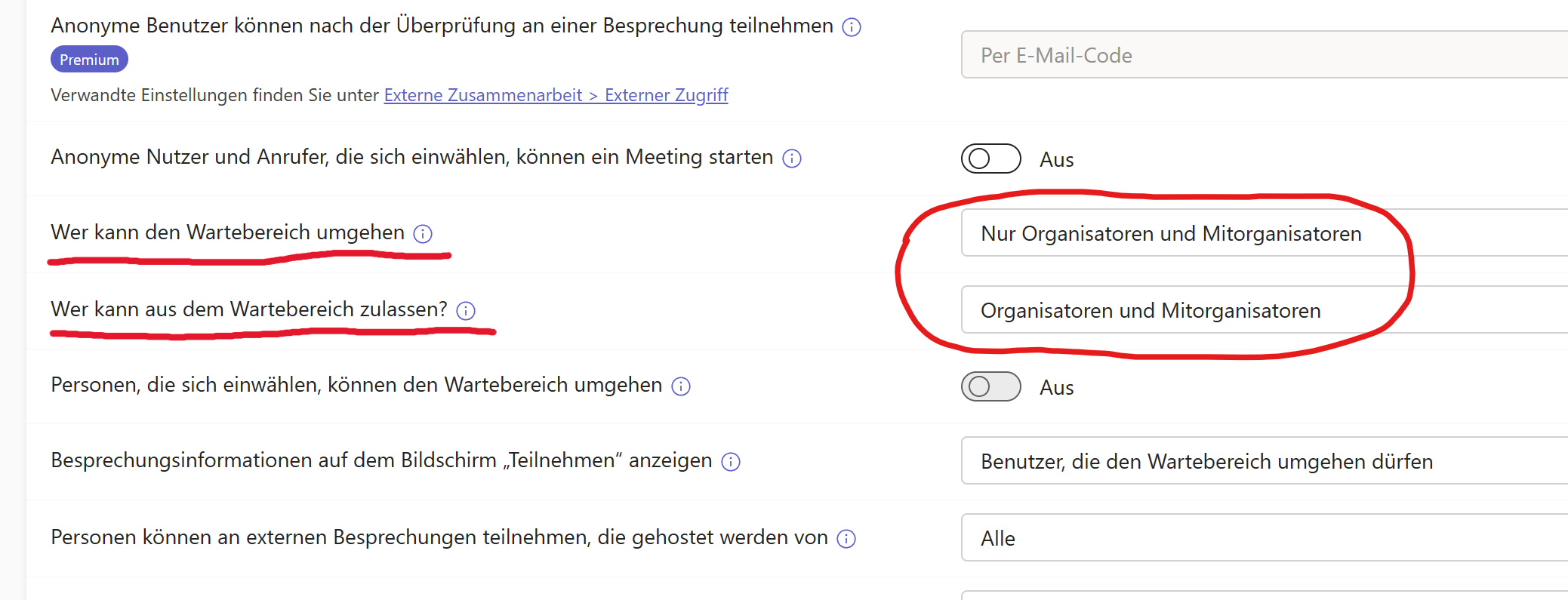
Task: Click 'Aus' label beside the Meeting starten toggle
Action: point(1056,160)
